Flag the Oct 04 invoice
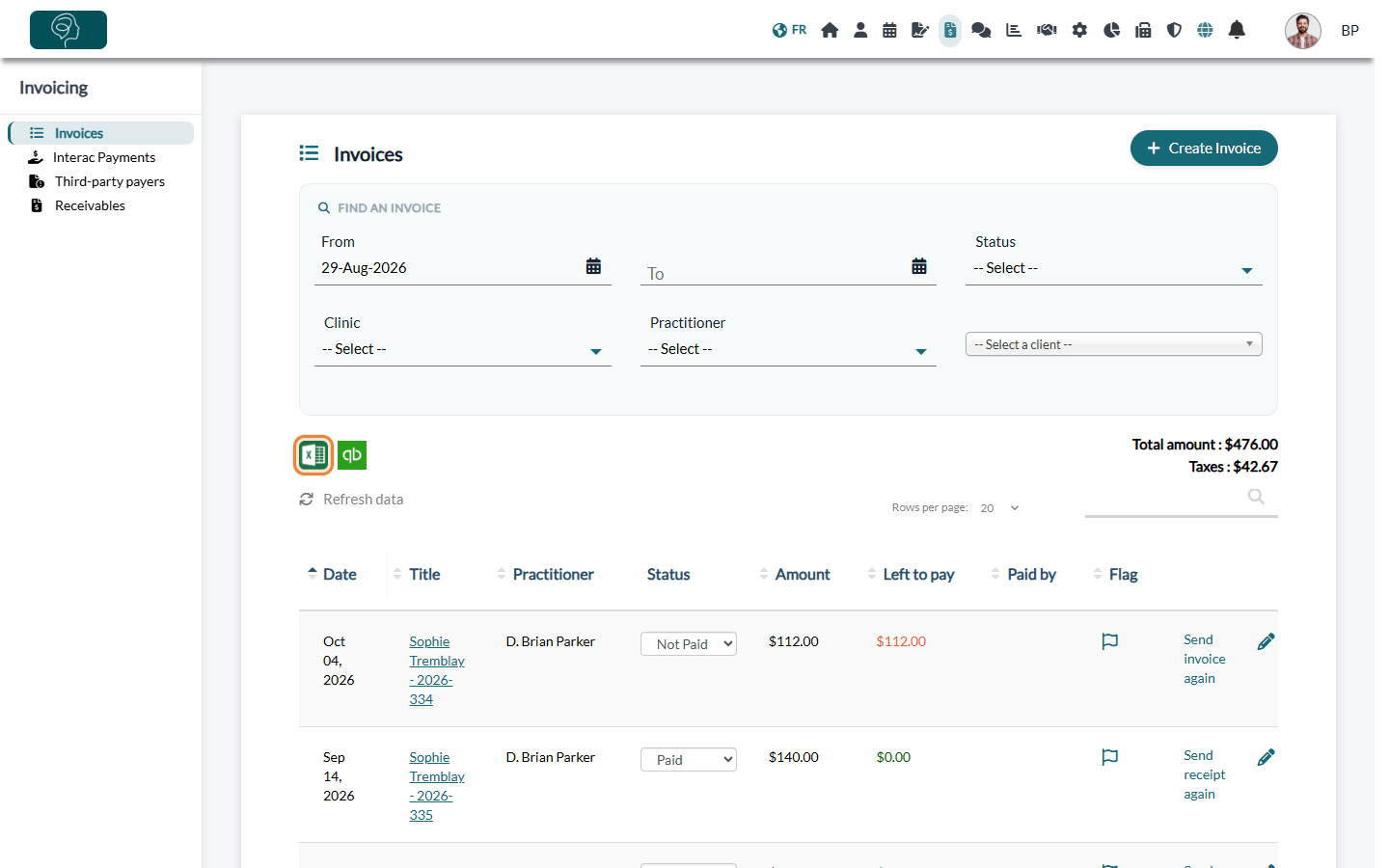 (x=1110, y=641)
